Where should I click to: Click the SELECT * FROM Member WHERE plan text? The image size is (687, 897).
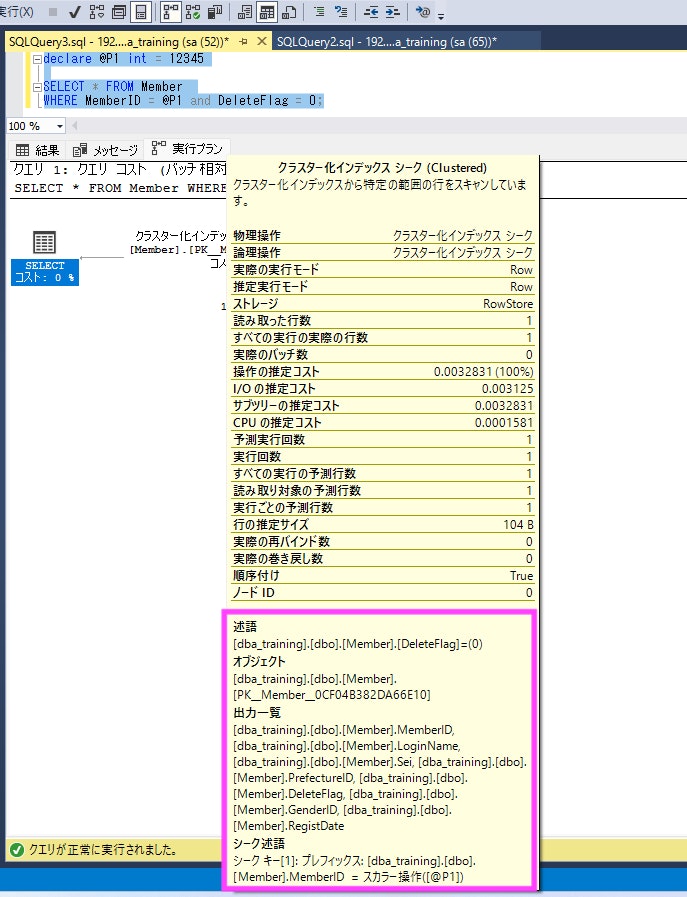pos(119,188)
